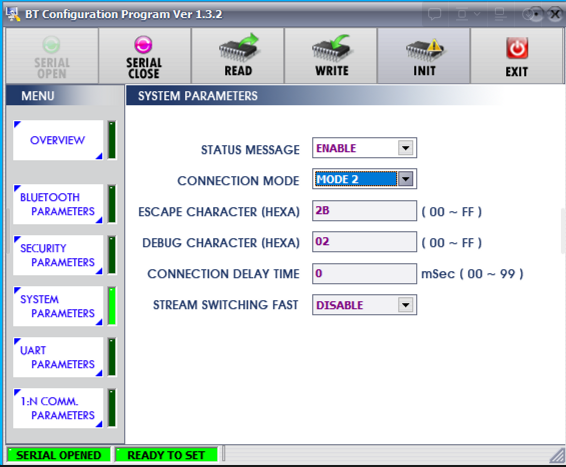The height and width of the screenshot is (467, 566).
Task: Click the DEBUG CHARACTER hex input field
Action: point(365,241)
